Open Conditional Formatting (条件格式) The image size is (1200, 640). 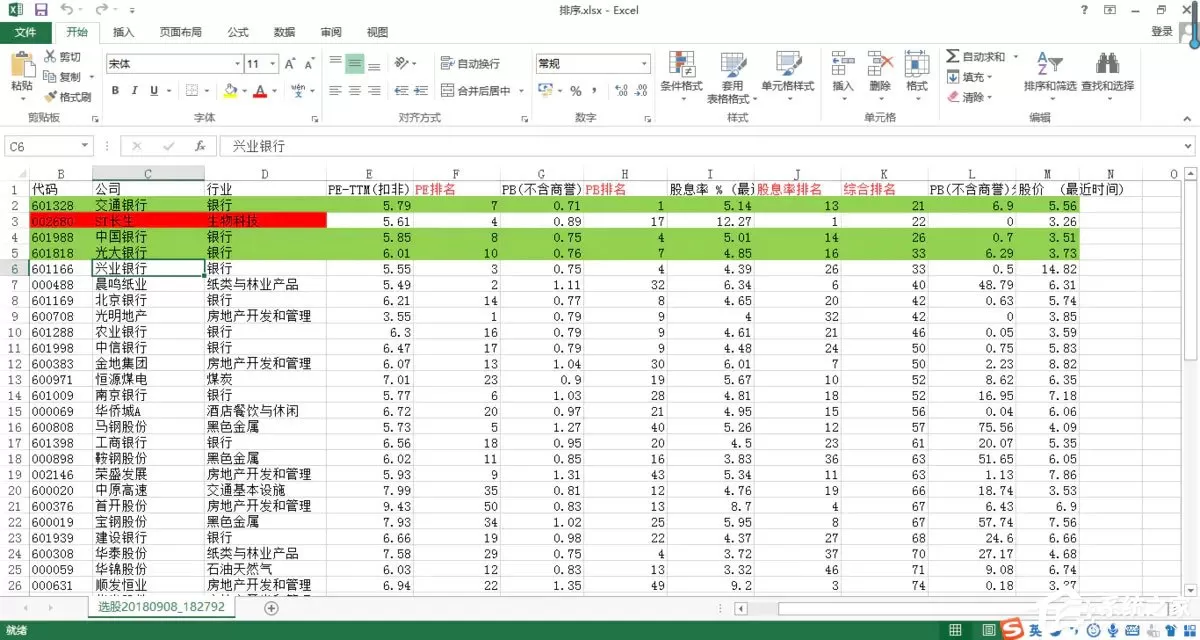pyautogui.click(x=682, y=76)
